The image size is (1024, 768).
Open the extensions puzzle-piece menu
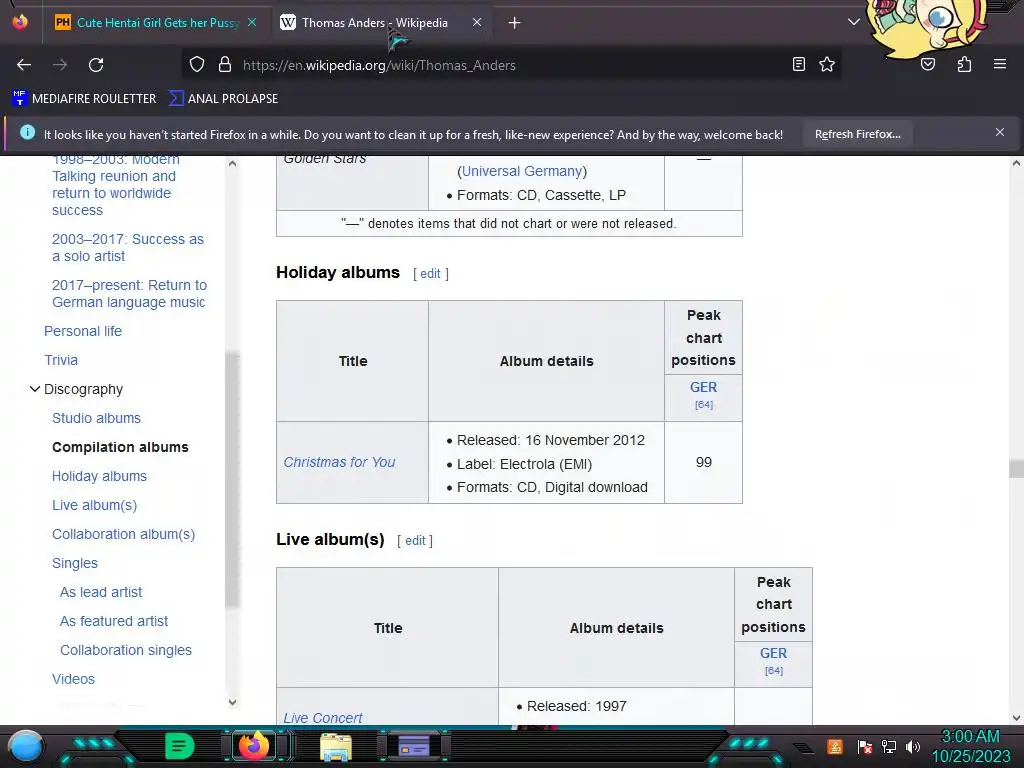coord(964,64)
